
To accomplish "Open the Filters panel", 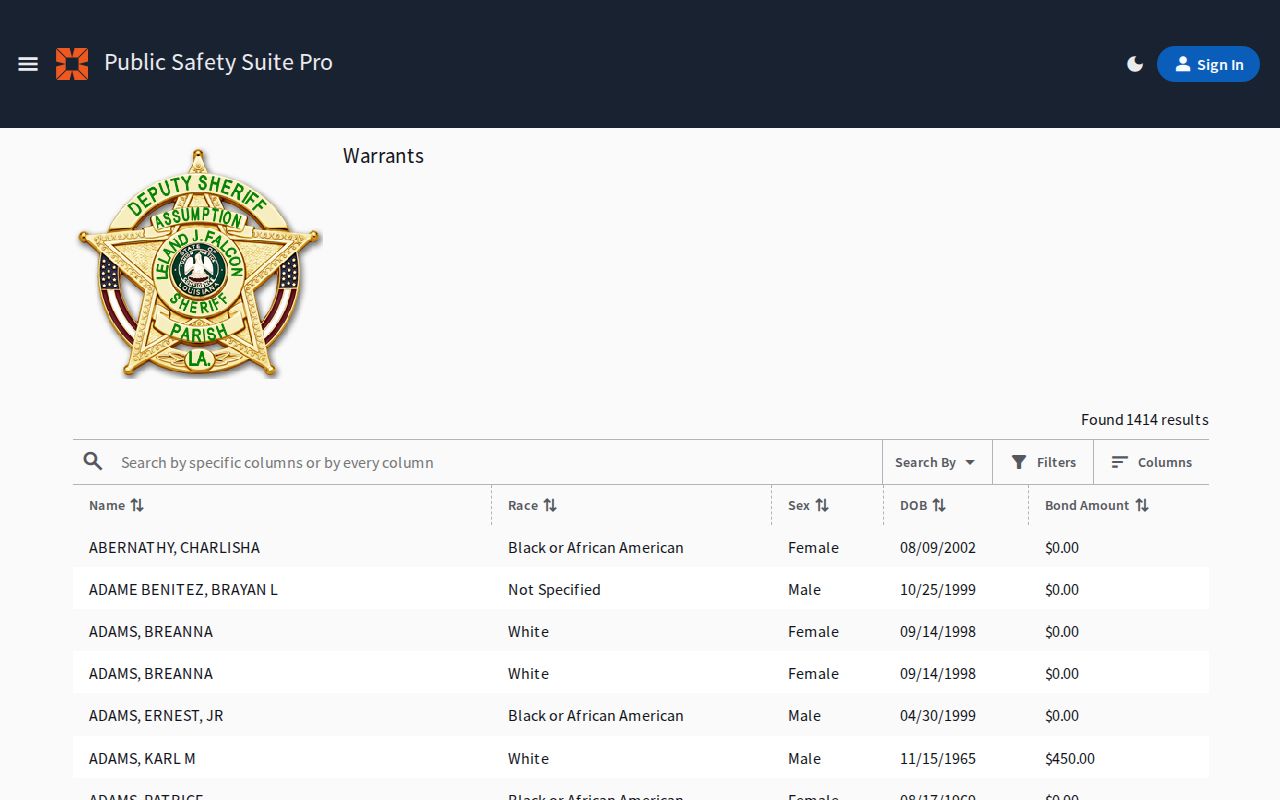I will pyautogui.click(x=1043, y=462).
